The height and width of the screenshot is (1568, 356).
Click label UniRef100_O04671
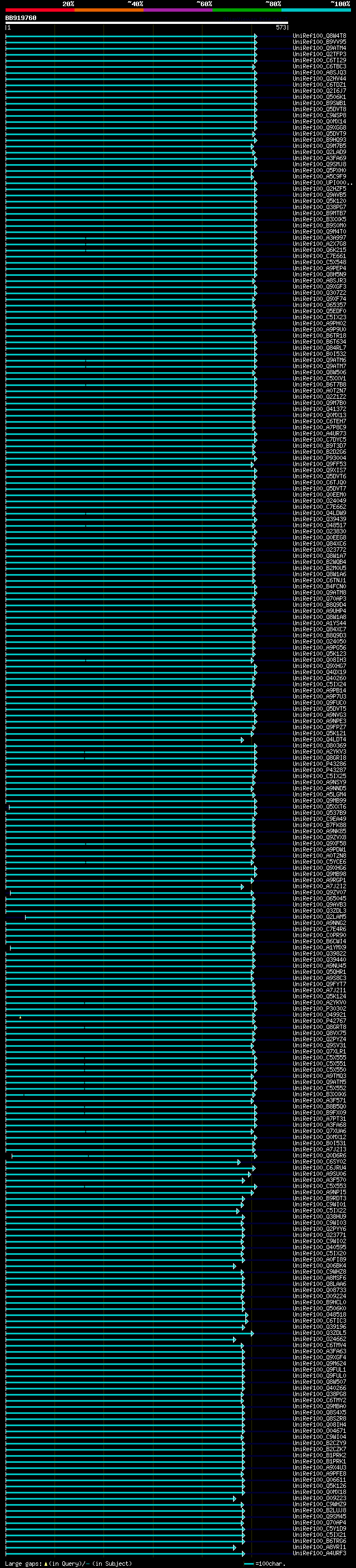pos(319,1431)
